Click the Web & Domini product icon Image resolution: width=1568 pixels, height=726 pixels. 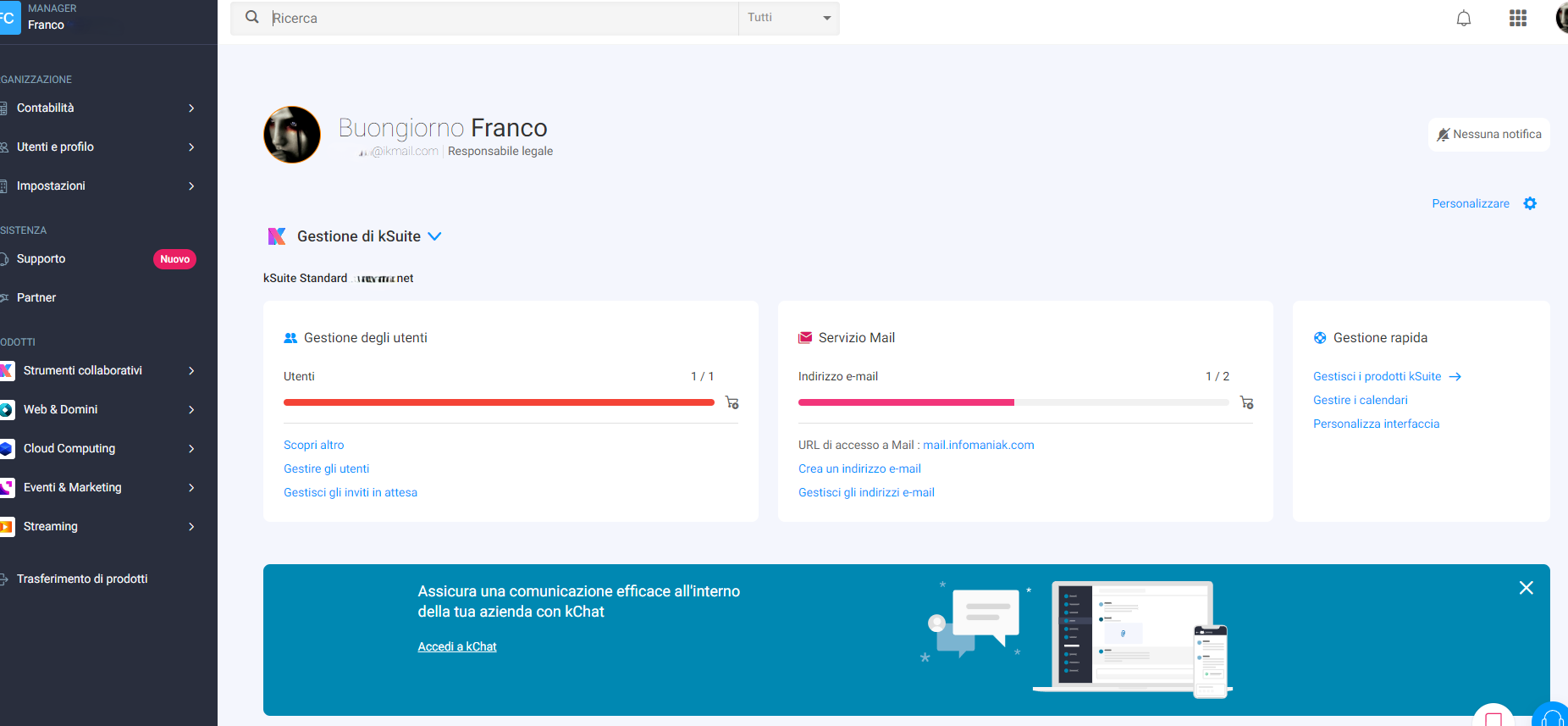(x=7, y=409)
